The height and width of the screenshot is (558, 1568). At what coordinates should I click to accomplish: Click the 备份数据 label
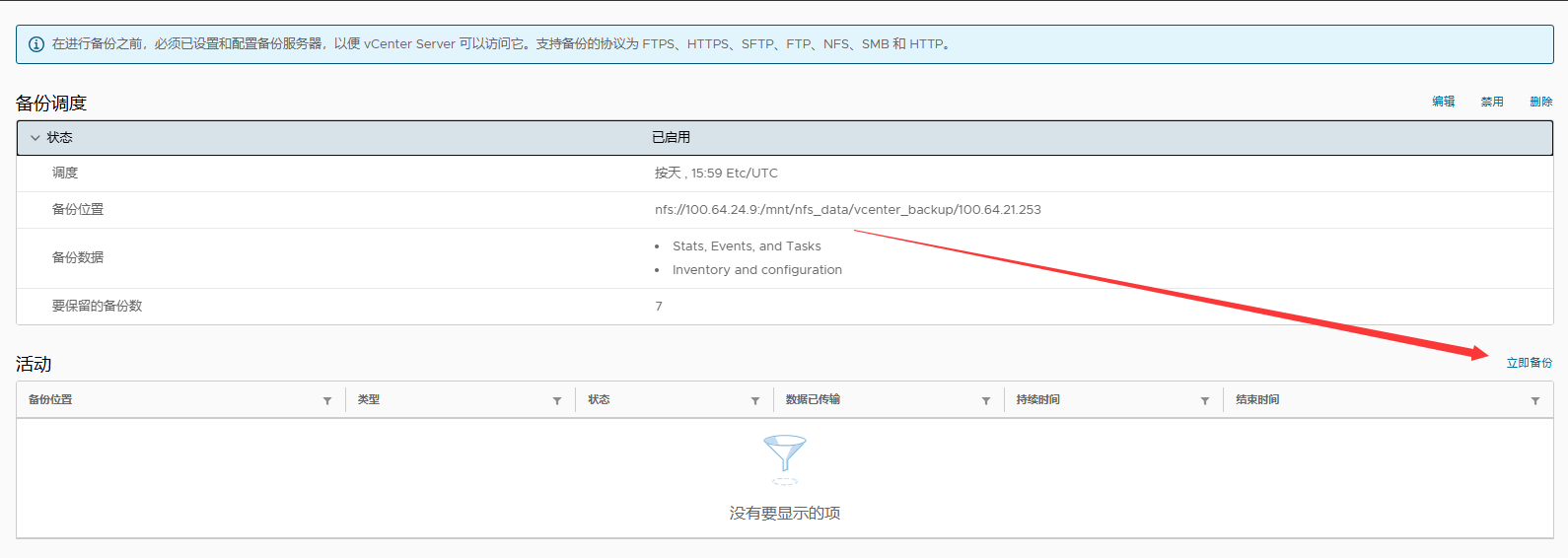(x=78, y=257)
